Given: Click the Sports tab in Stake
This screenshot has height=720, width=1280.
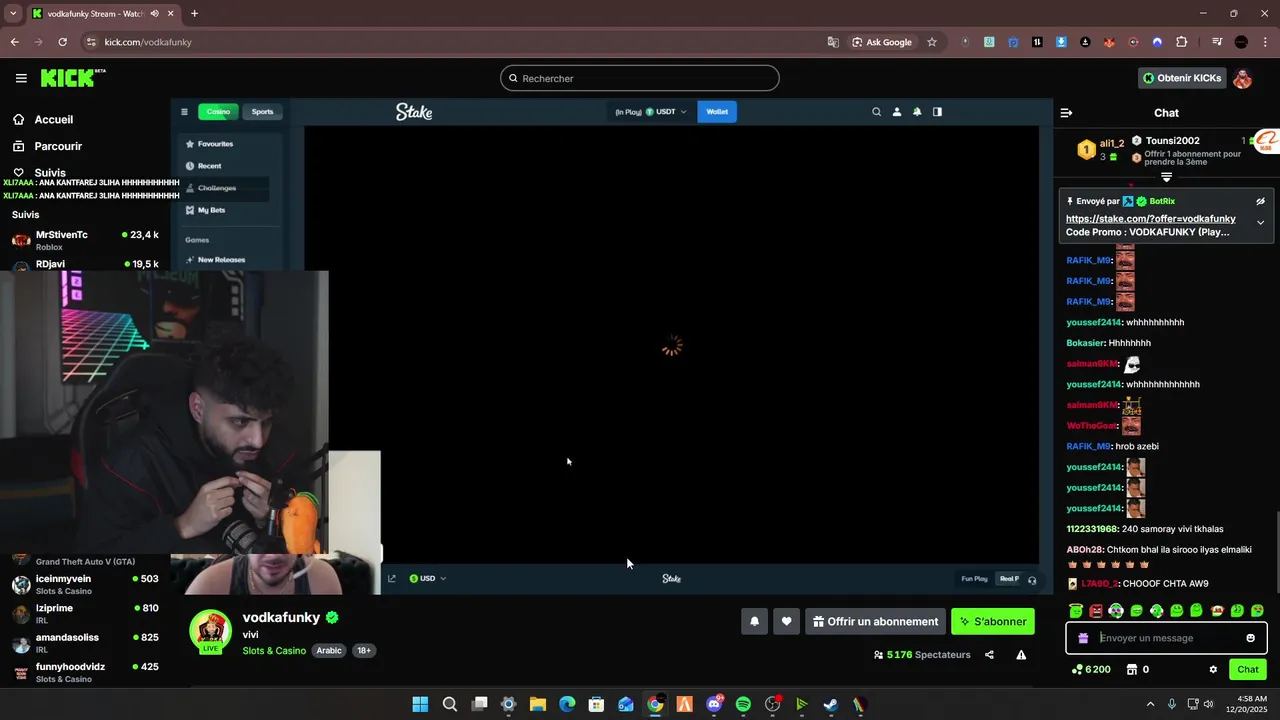Looking at the screenshot, I should [262, 112].
